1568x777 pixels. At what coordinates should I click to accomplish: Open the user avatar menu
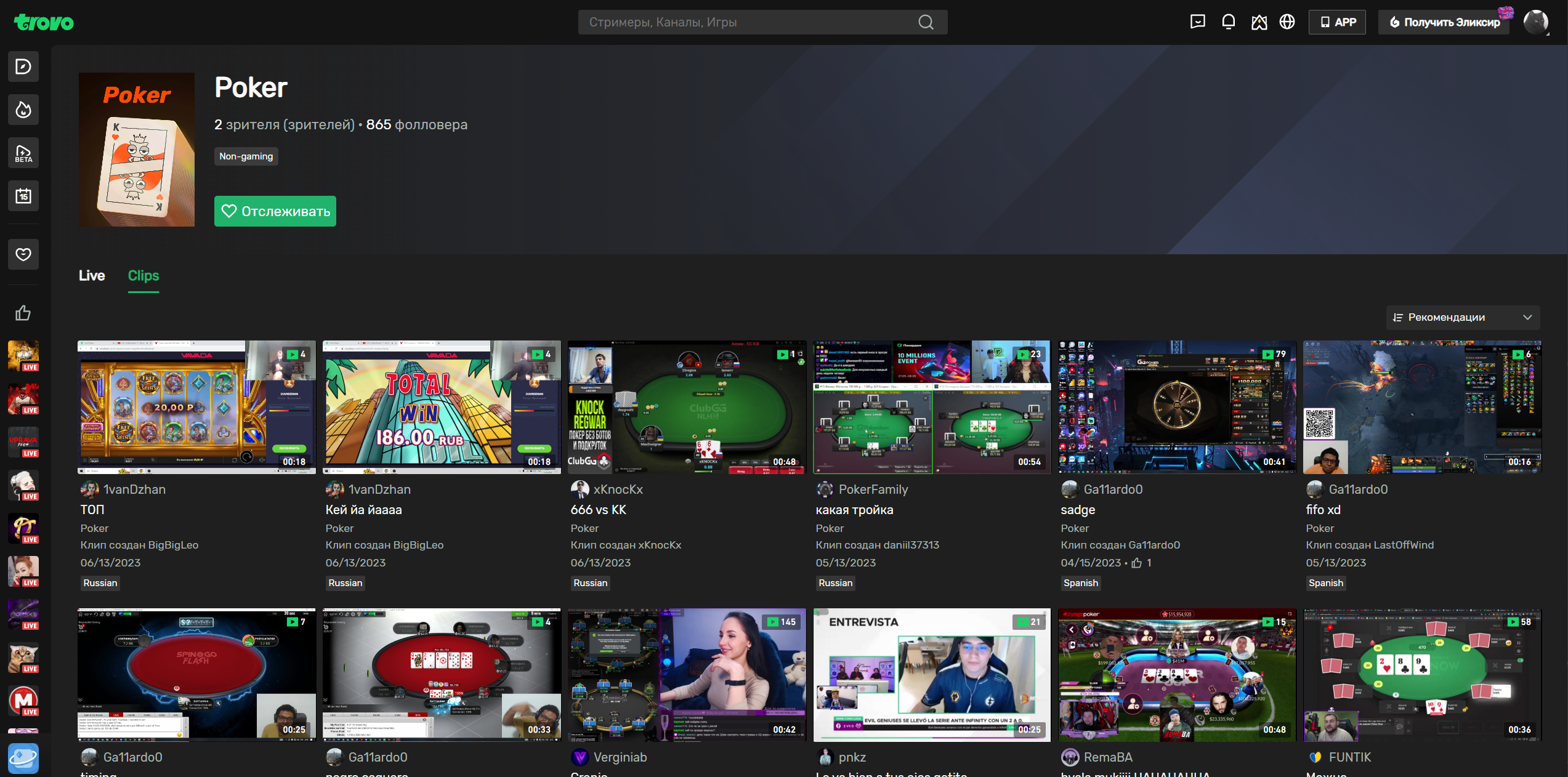[1535, 22]
